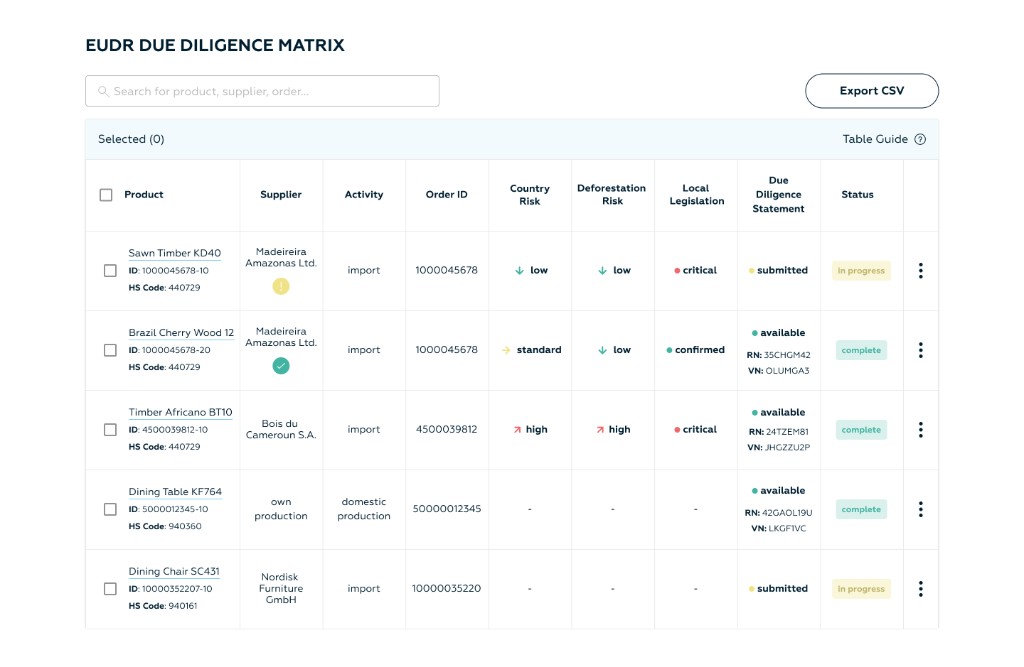This screenshot has width=1024, height=667.
Task: Click order ID 50000012345
Action: [447, 509]
